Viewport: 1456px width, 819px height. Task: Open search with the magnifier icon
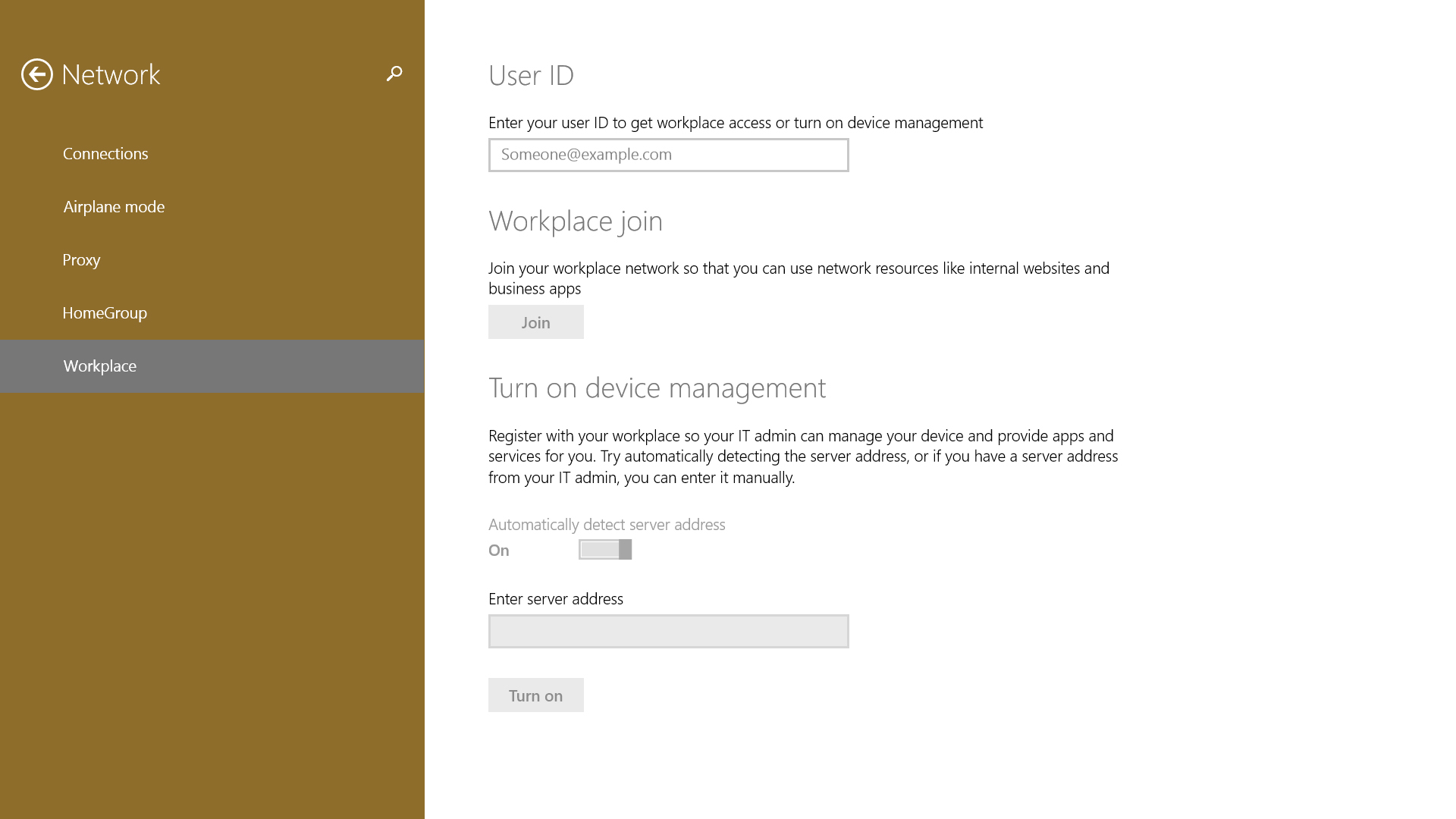pyautogui.click(x=394, y=74)
